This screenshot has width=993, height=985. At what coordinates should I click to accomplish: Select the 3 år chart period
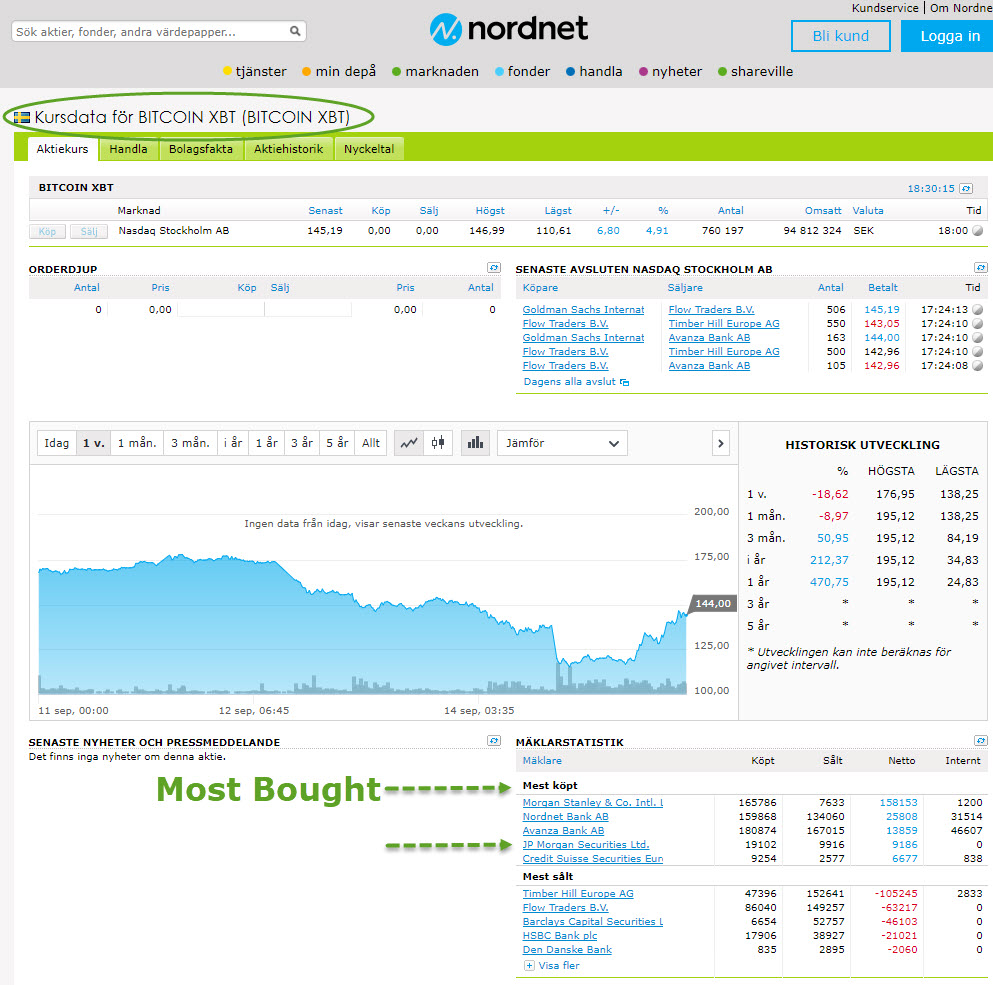coord(302,443)
